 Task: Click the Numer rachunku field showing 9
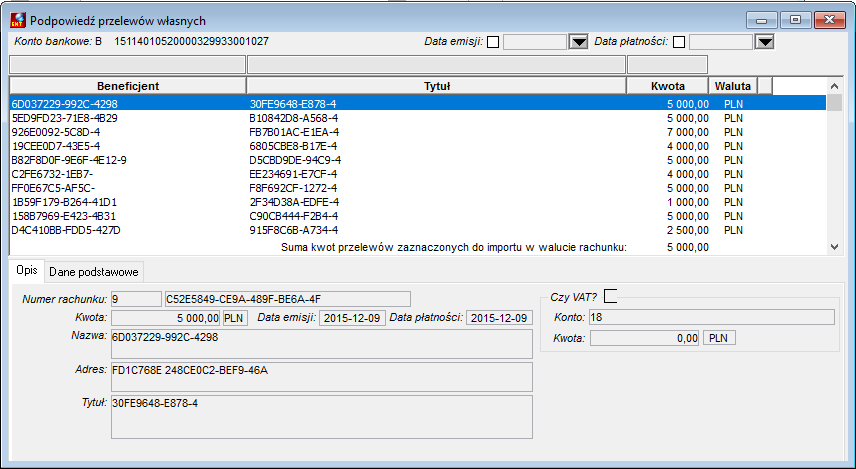click(x=136, y=299)
